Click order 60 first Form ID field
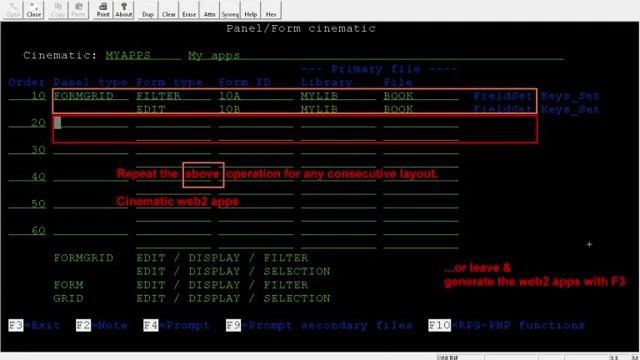This screenshot has width=640, height=360. point(256,231)
